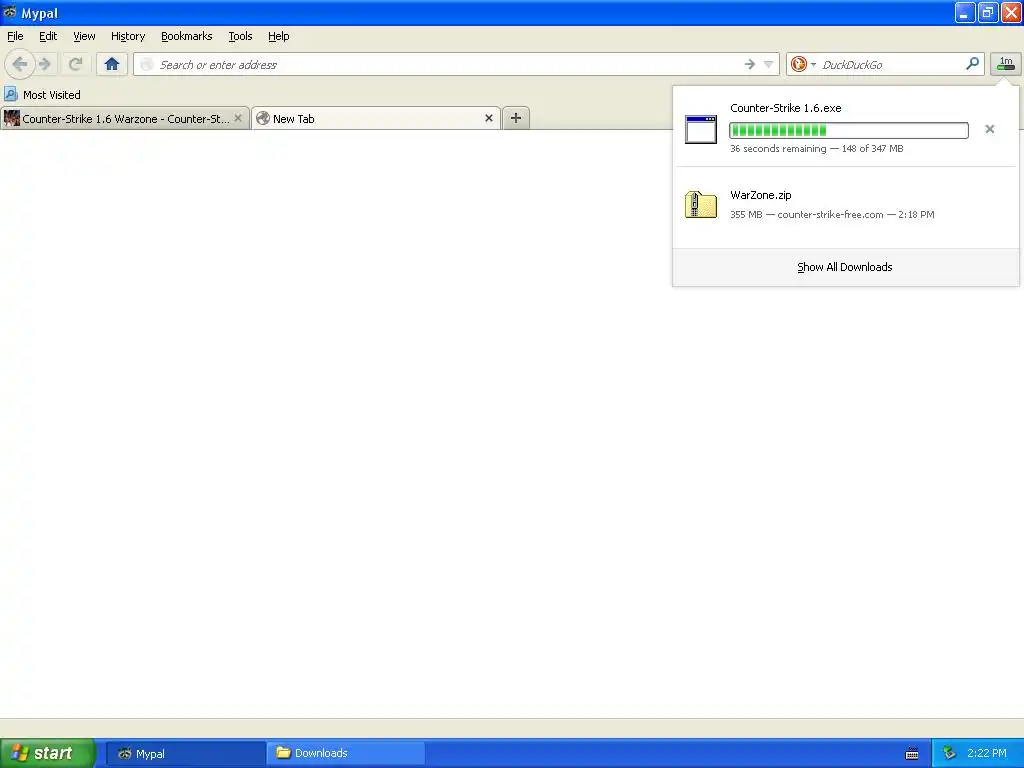Click the Counter-Strike 1.6.exe progress bar

(848, 131)
